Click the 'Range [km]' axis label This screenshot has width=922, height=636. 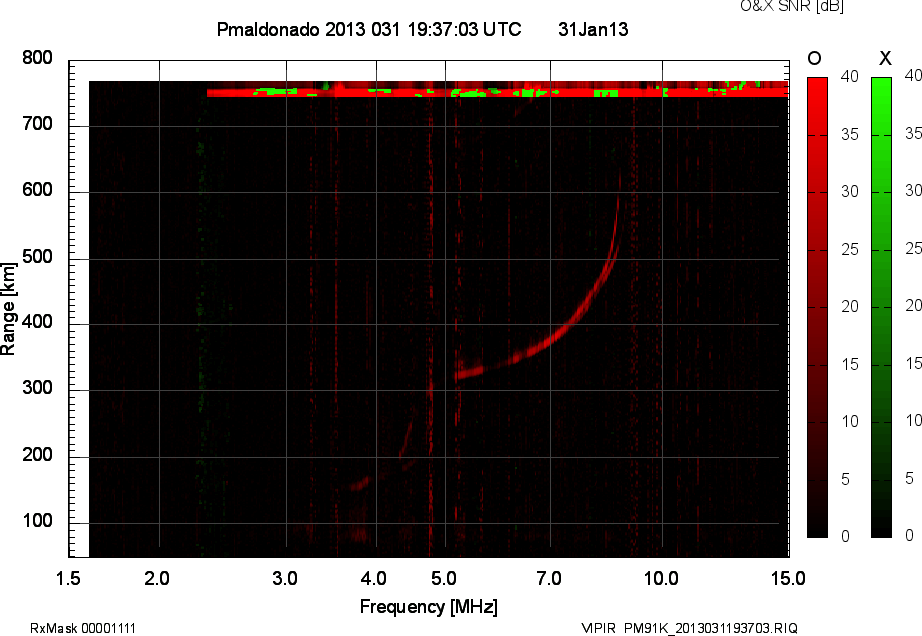coord(8,309)
